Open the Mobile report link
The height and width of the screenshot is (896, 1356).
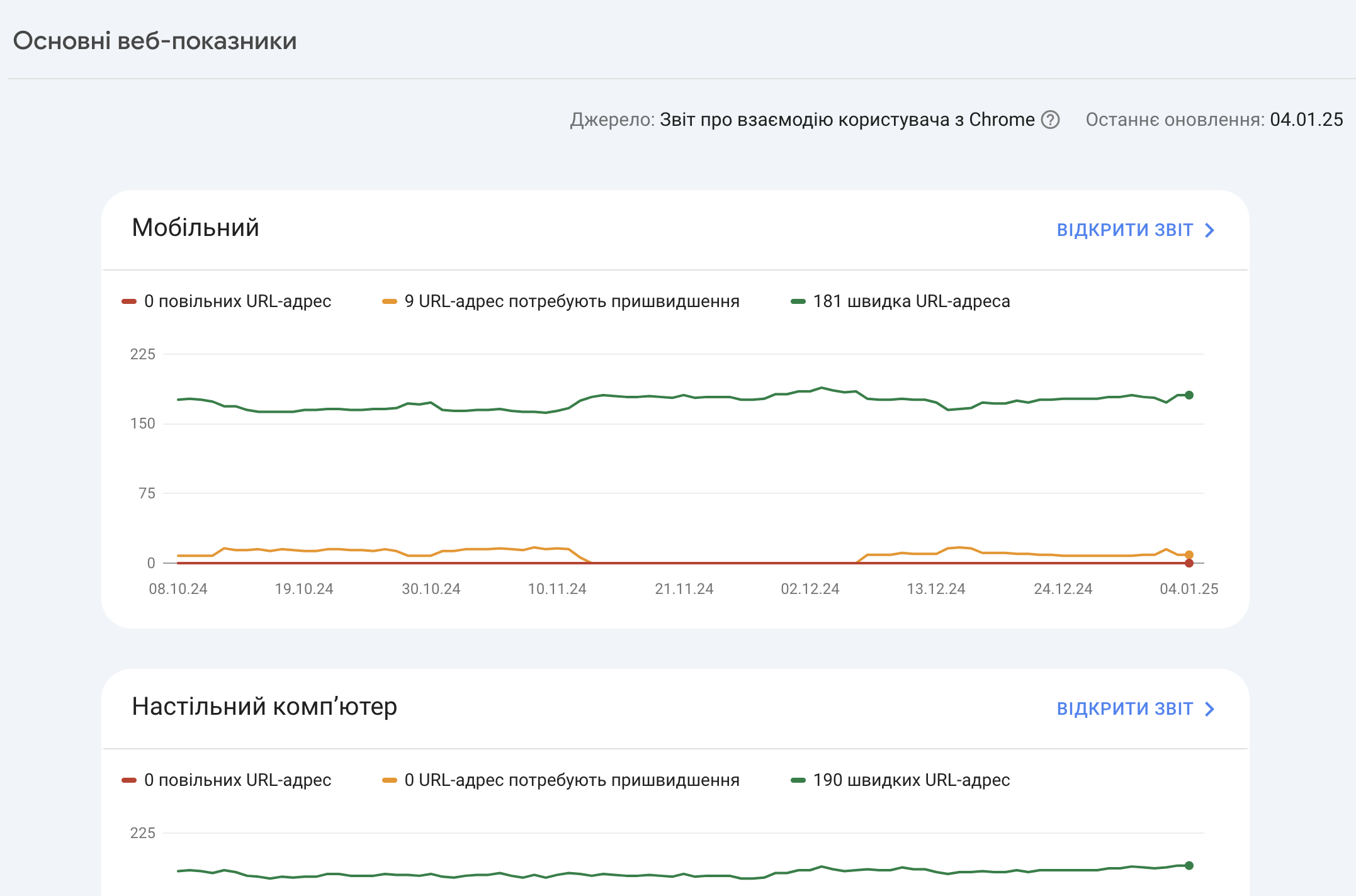[1124, 230]
